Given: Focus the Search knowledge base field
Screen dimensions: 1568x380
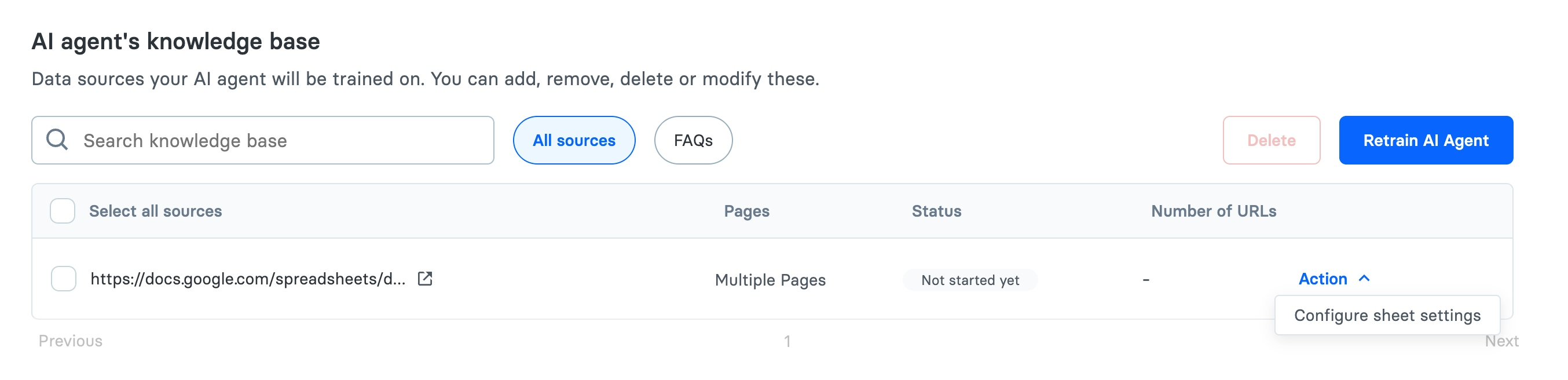Looking at the screenshot, I should click(x=280, y=140).
